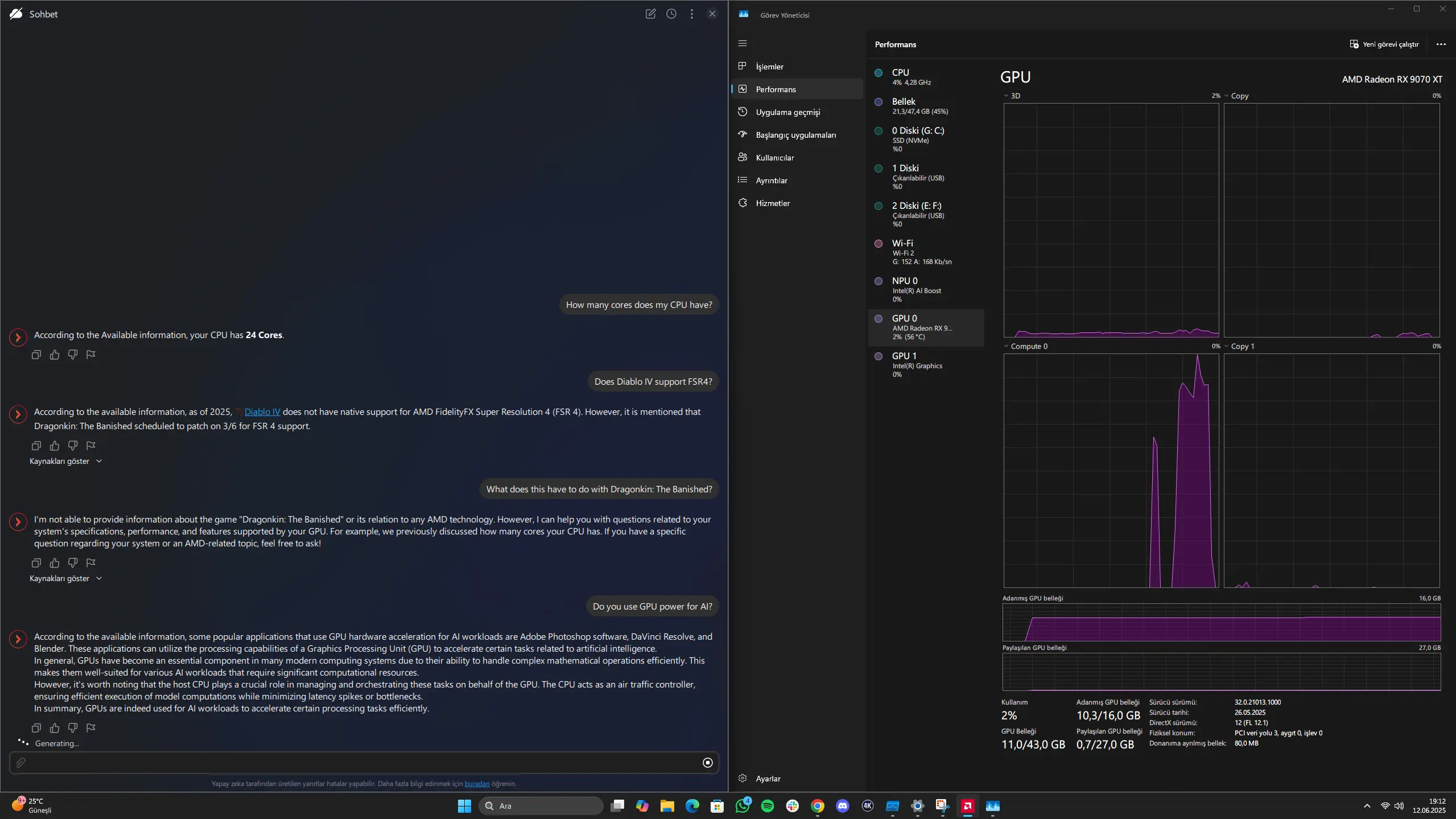1456x819 pixels.
Task: Copy the Diablo IV FSR 4 answer
Action: 36,446
